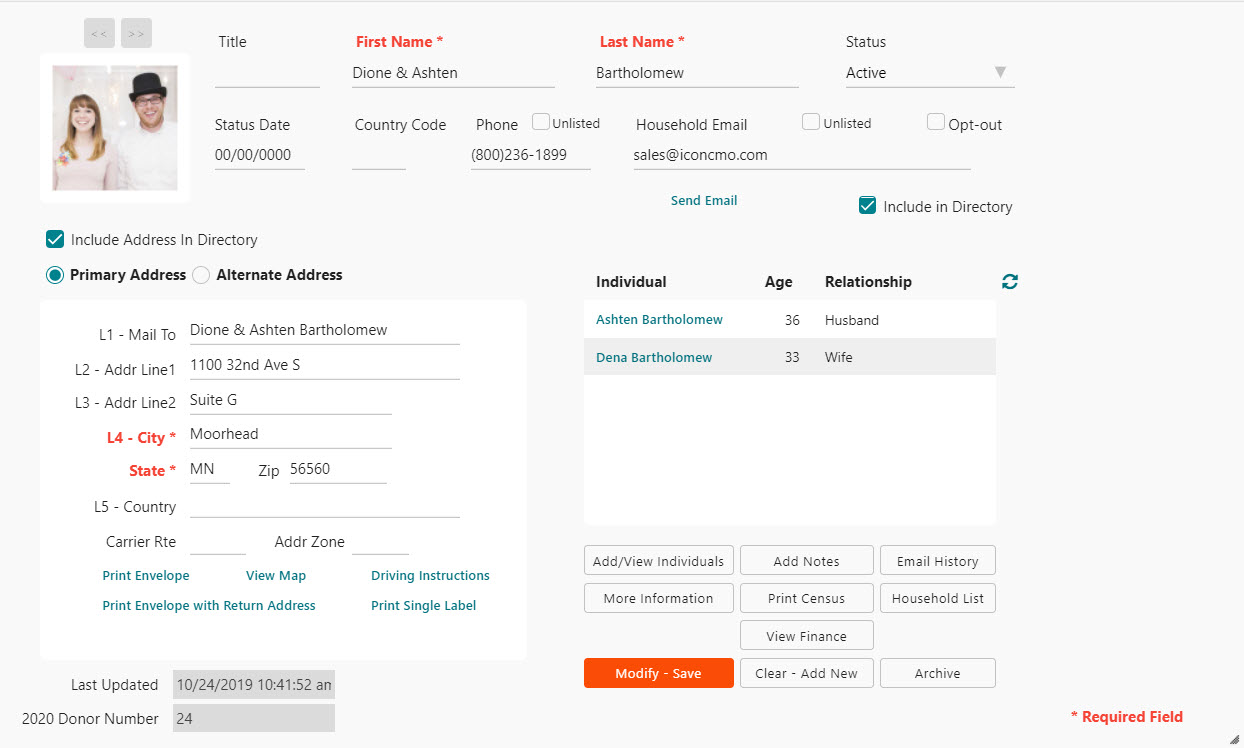The image size is (1244, 748).
Task: Click the previous record navigation arrow
Action: (x=98, y=33)
